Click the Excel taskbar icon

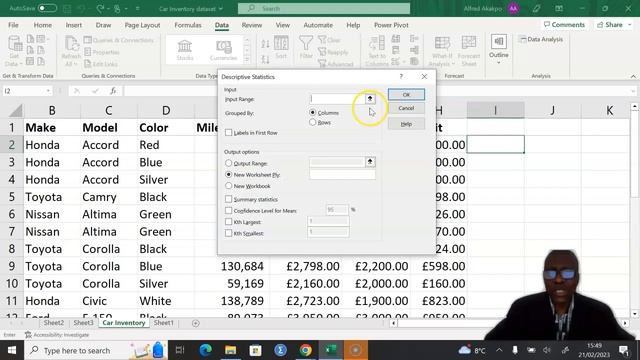click(330, 350)
